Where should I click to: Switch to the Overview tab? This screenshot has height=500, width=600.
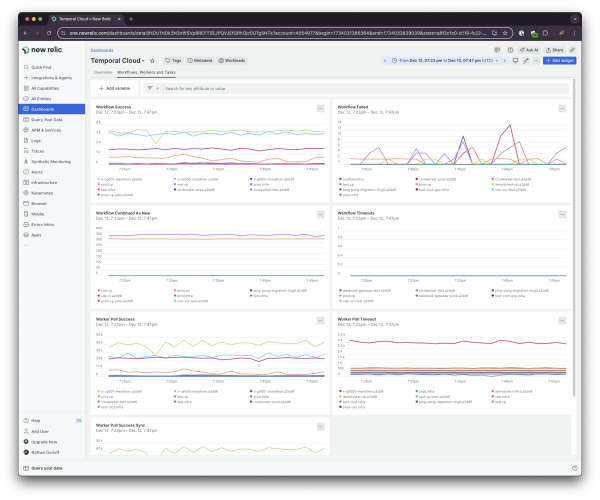pyautogui.click(x=102, y=73)
